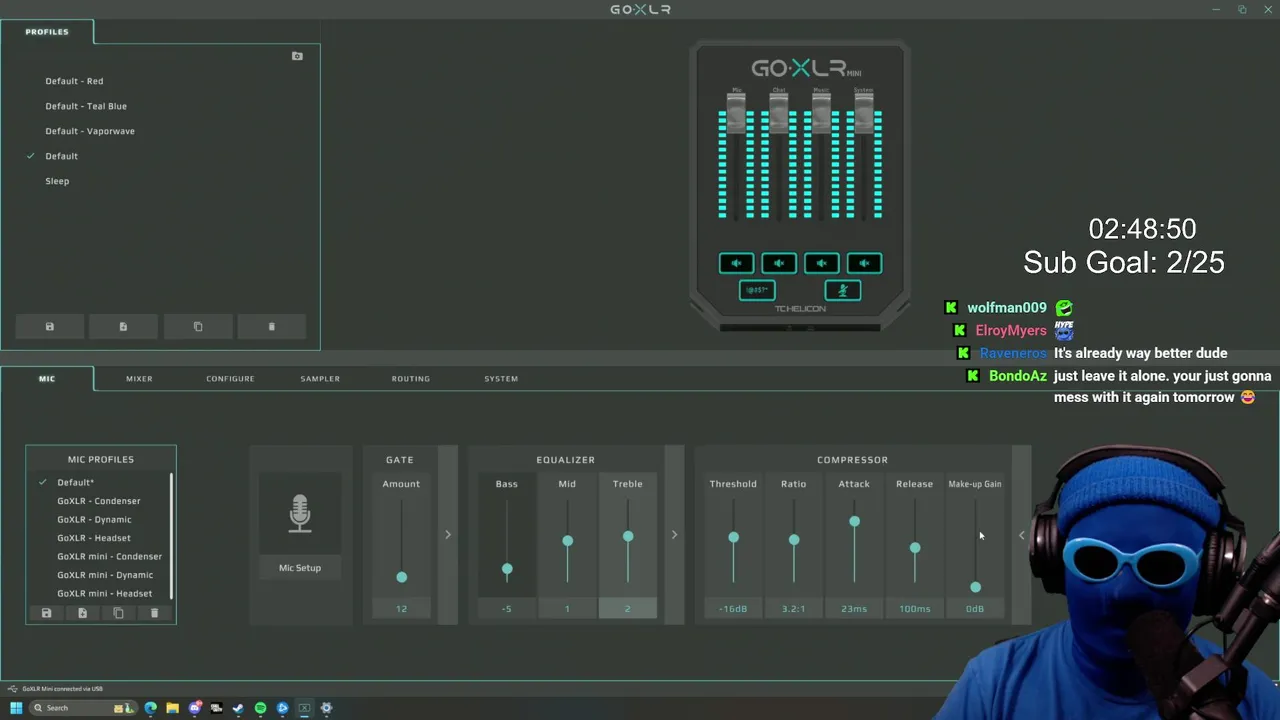The height and width of the screenshot is (720, 1280).
Task: Open Microsoft Edge from taskbar
Action: coord(150,708)
